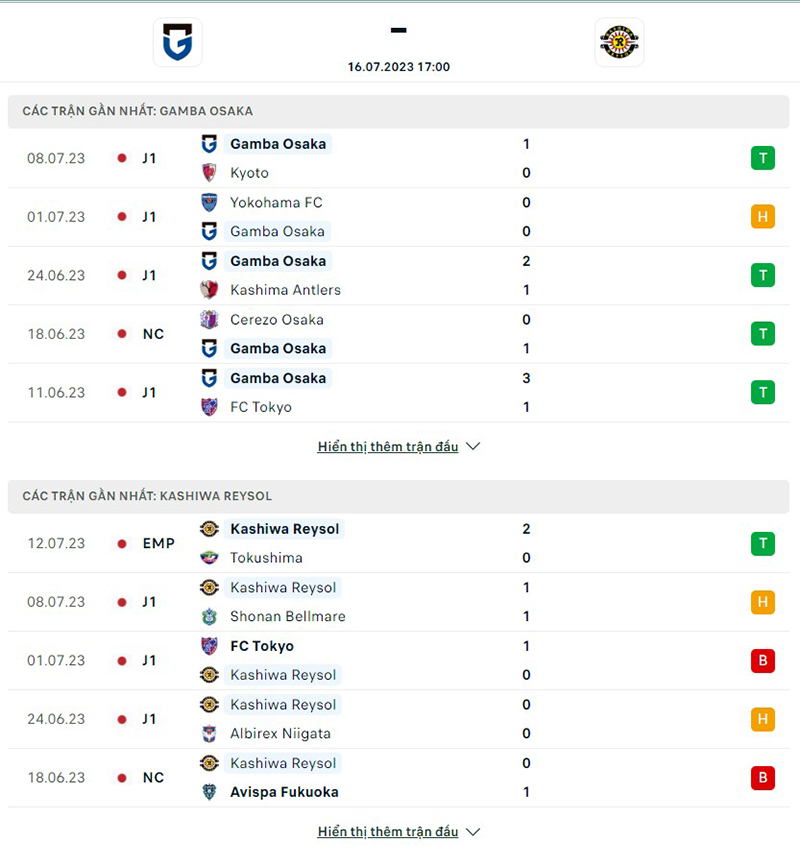The height and width of the screenshot is (865, 800).
Task: Toggle the red B badge for Avispa Fukuoka loss
Action: point(763,777)
